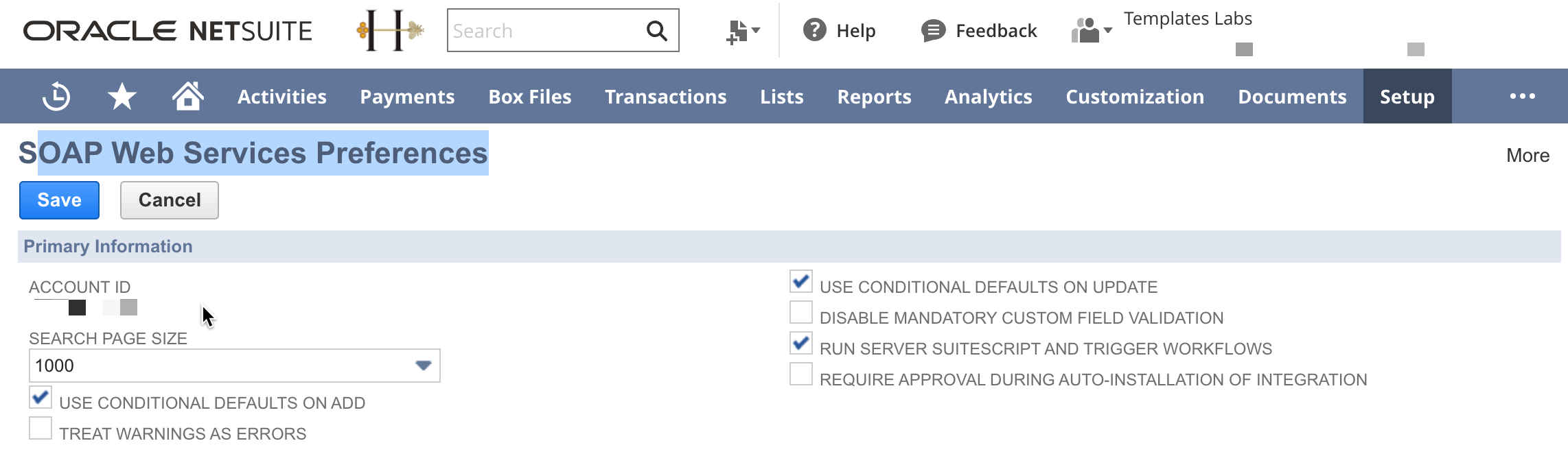Click the company H logo
The width and height of the screenshot is (1568, 454).
coord(390,30)
